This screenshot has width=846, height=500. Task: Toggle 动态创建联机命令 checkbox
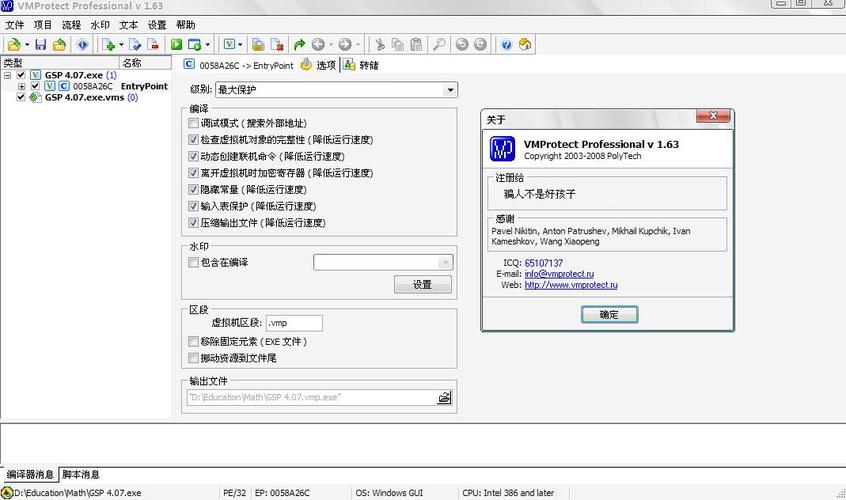pyautogui.click(x=193, y=156)
